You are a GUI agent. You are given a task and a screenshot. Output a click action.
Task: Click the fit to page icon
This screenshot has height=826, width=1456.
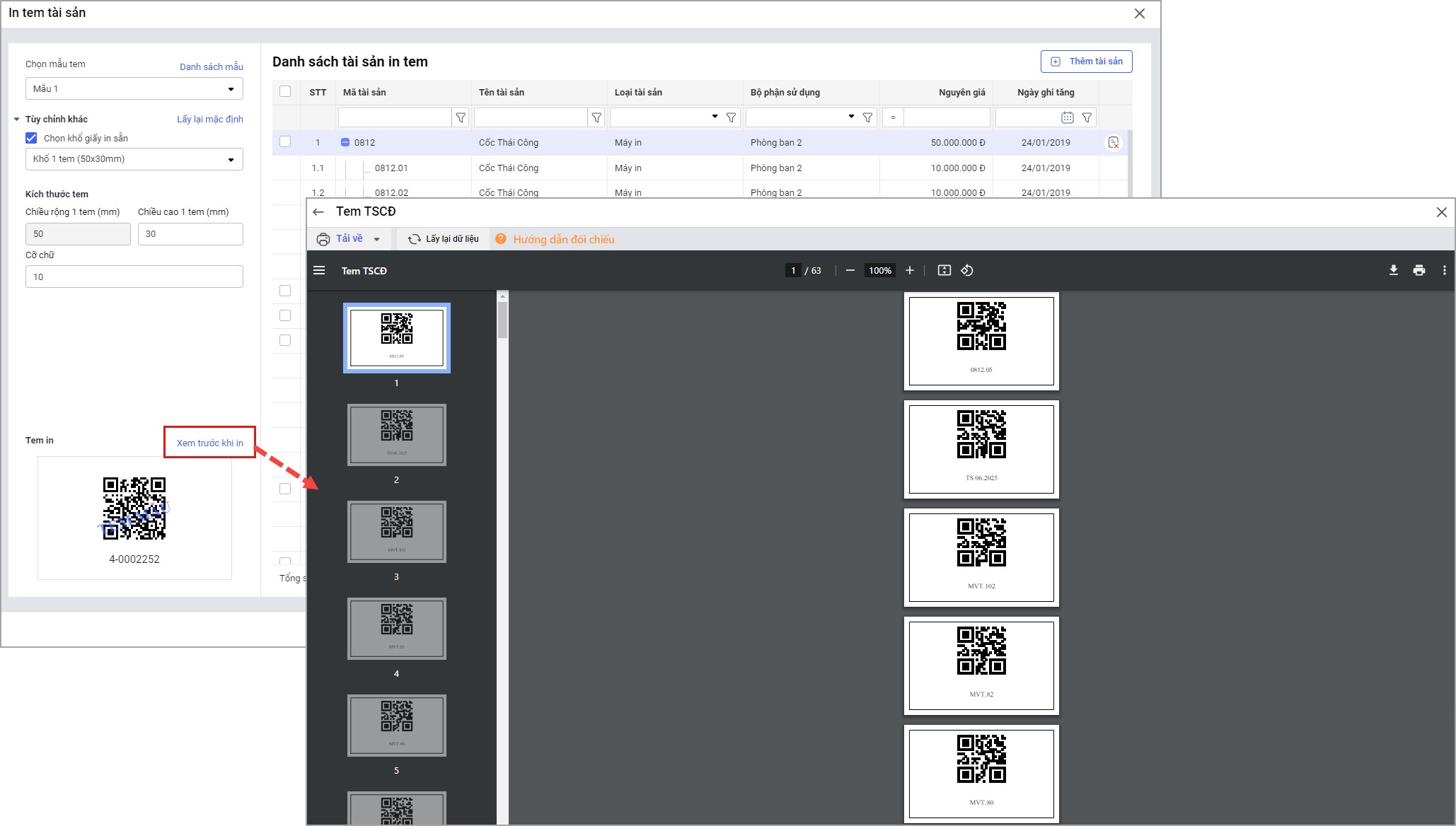(x=944, y=271)
